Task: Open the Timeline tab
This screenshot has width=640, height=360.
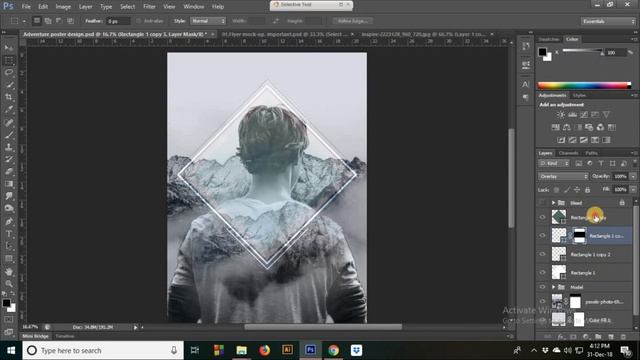Action: click(x=65, y=336)
